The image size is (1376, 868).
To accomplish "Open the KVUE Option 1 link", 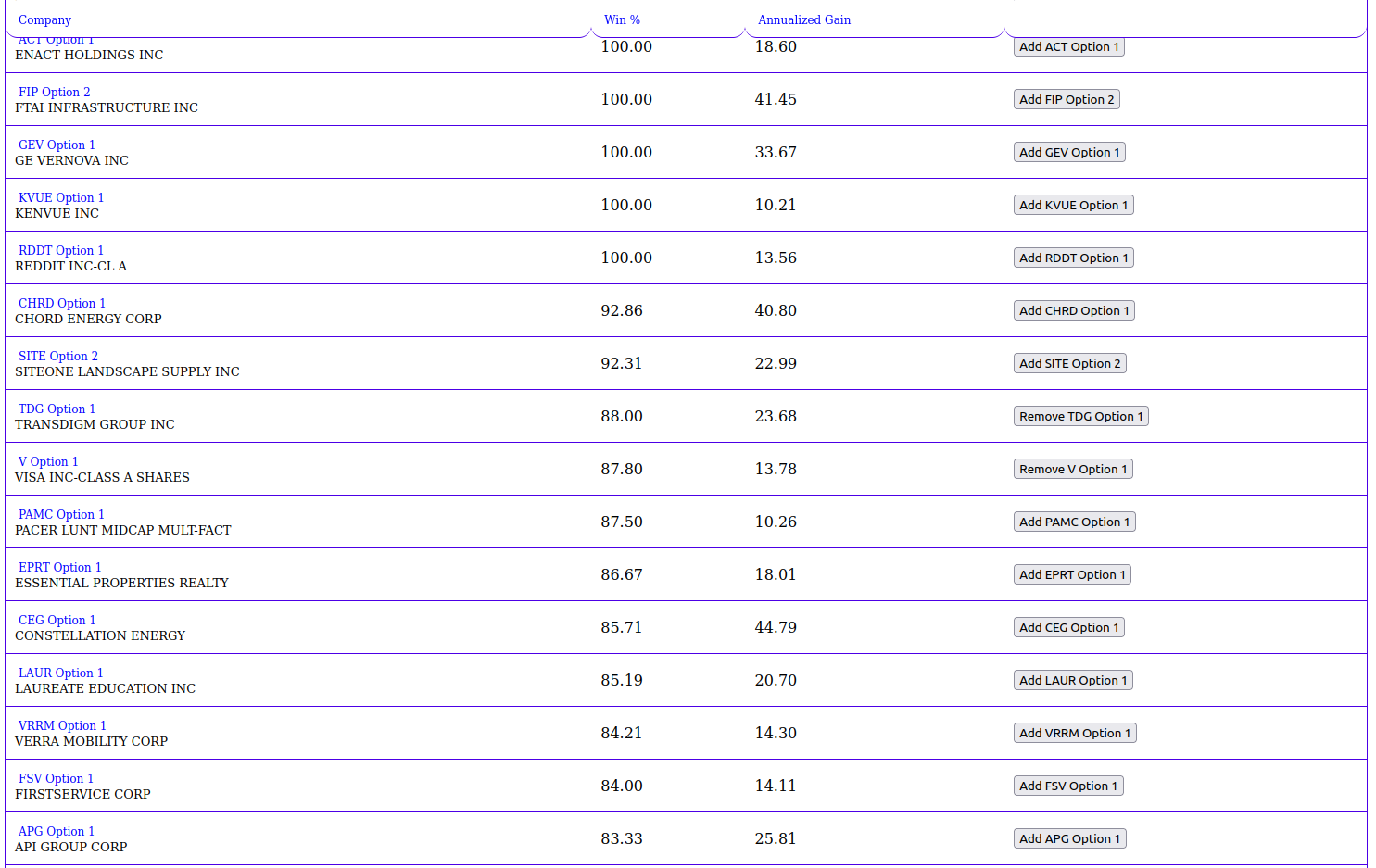I will pos(61,197).
